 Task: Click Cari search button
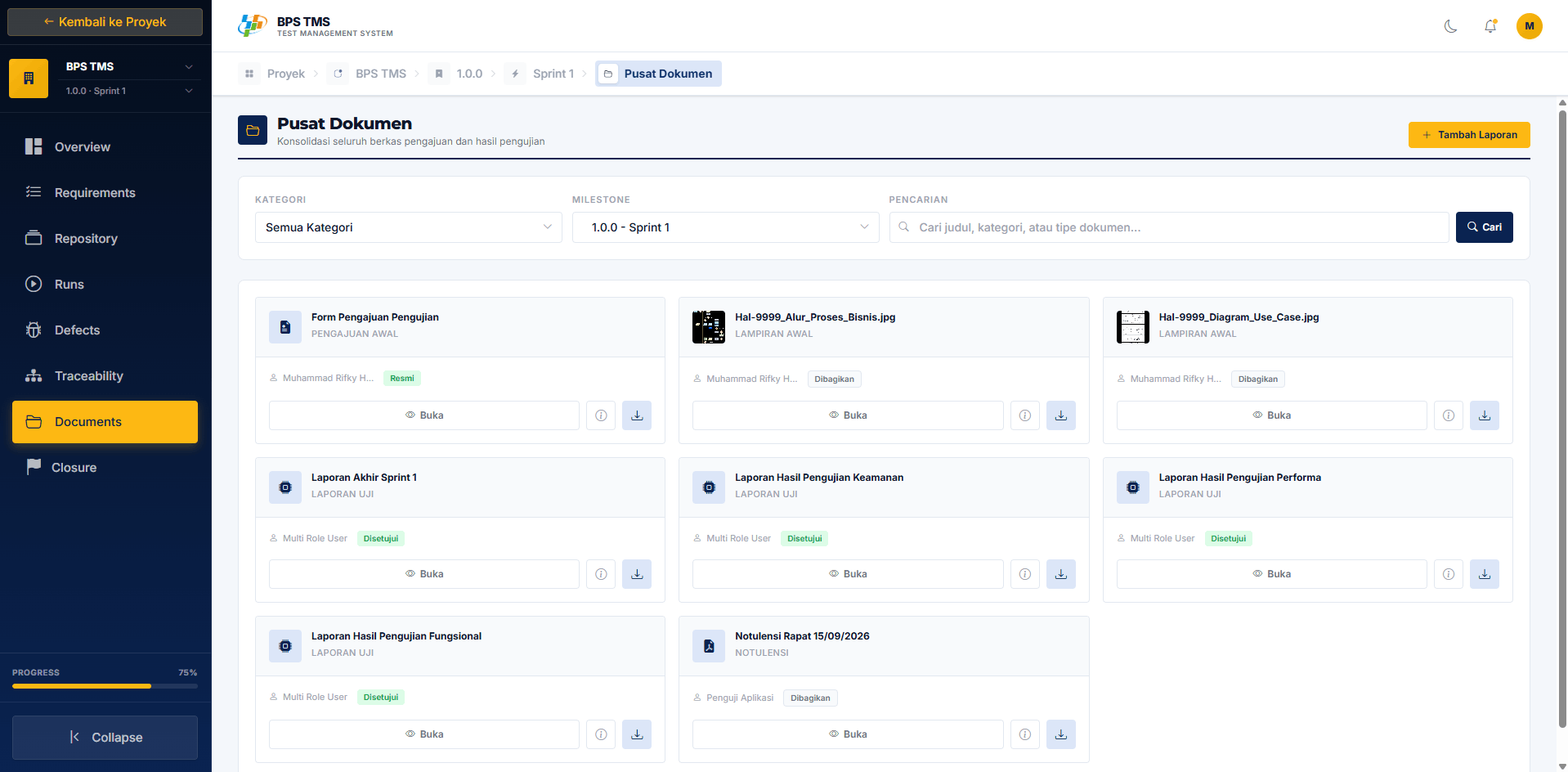1484,227
